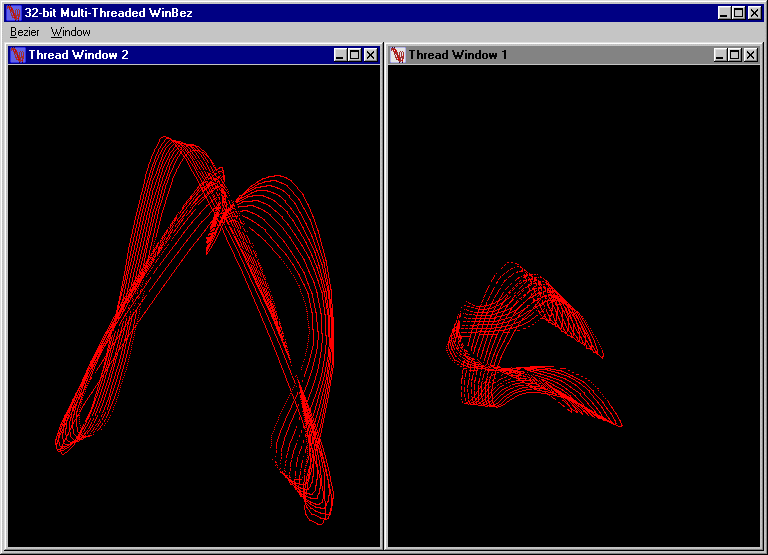Maximize Thread Window 2

tap(355, 55)
